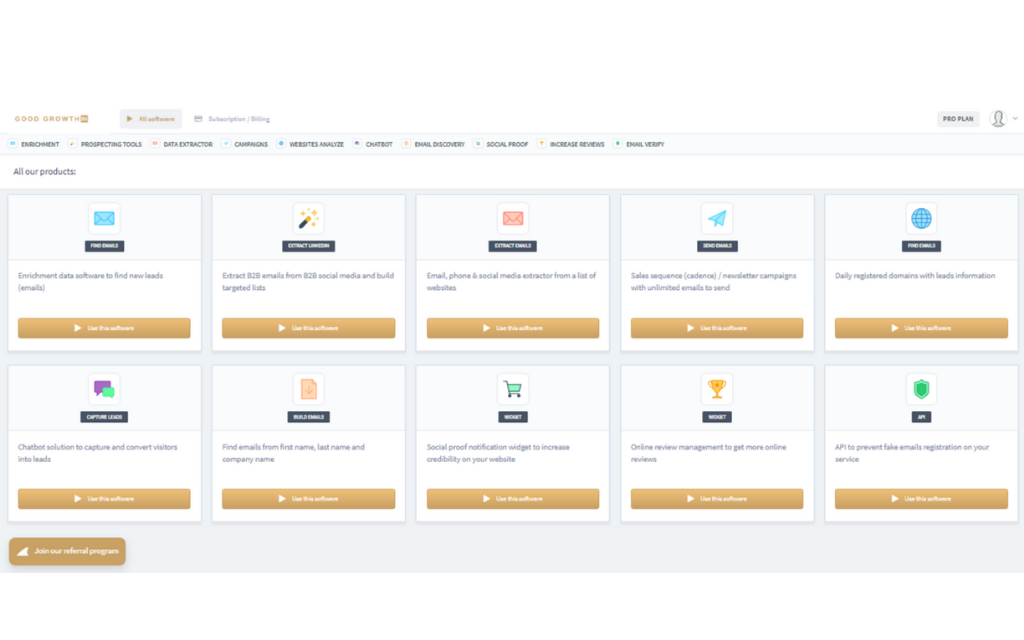The image size is (1024, 640).
Task: Click 'Chatbot solution to capture and convert visitors' text
Action: point(97,453)
